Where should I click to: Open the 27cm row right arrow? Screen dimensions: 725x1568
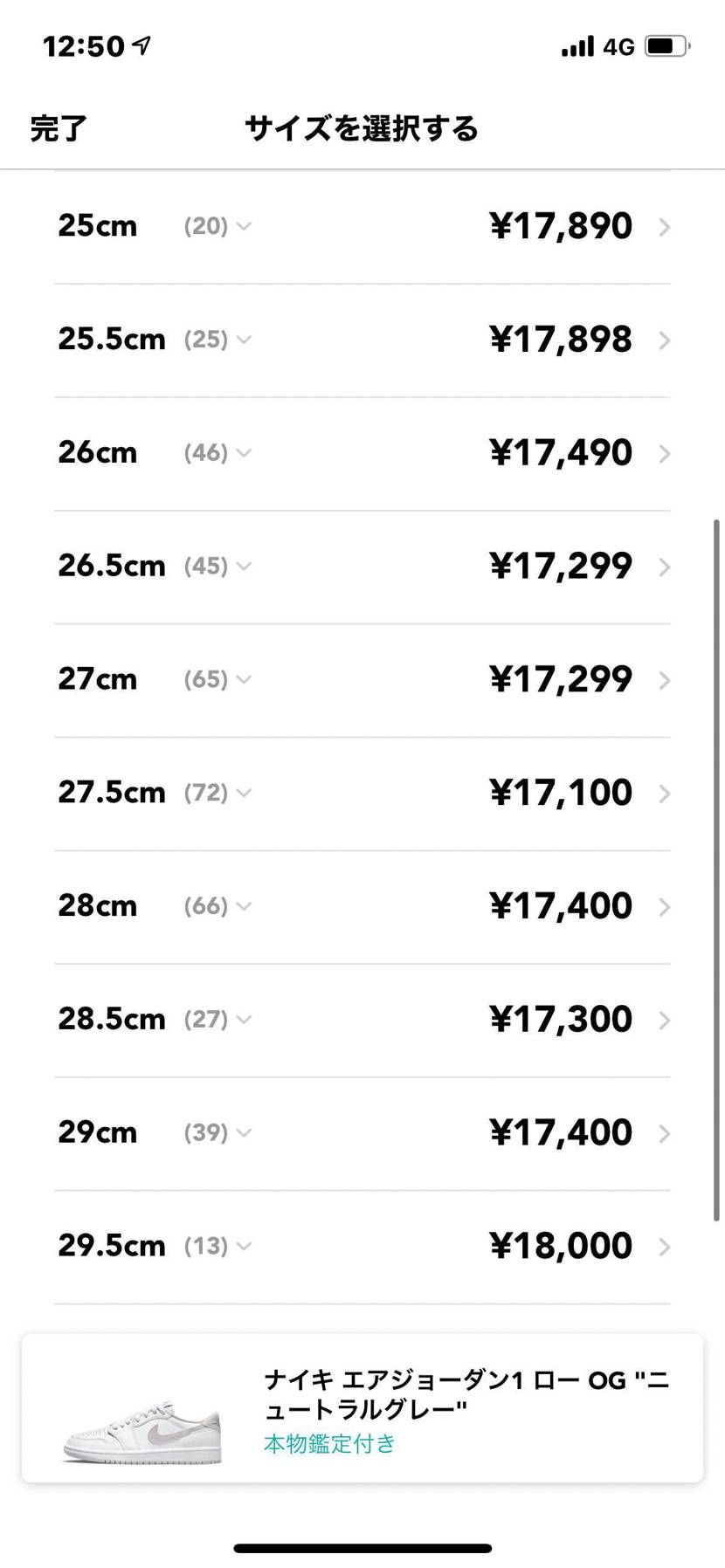tap(665, 680)
